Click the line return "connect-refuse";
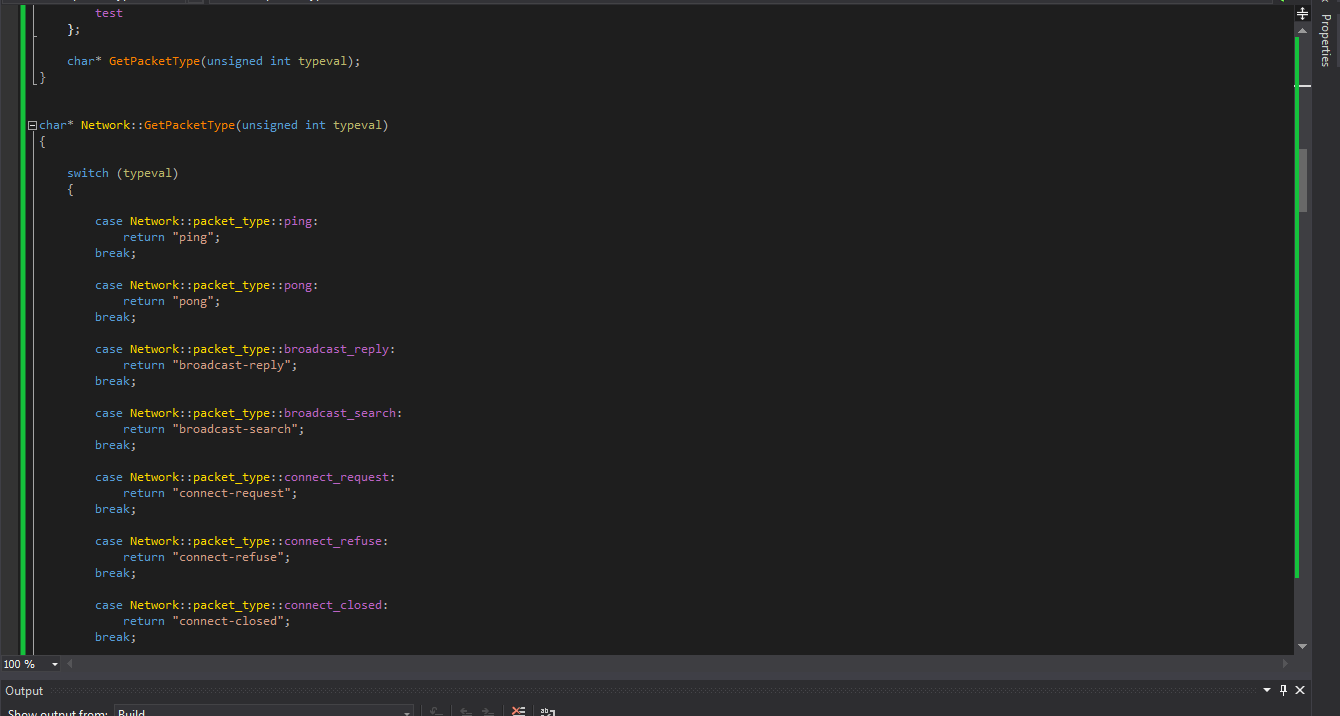The width and height of the screenshot is (1340, 716). click(x=207, y=557)
